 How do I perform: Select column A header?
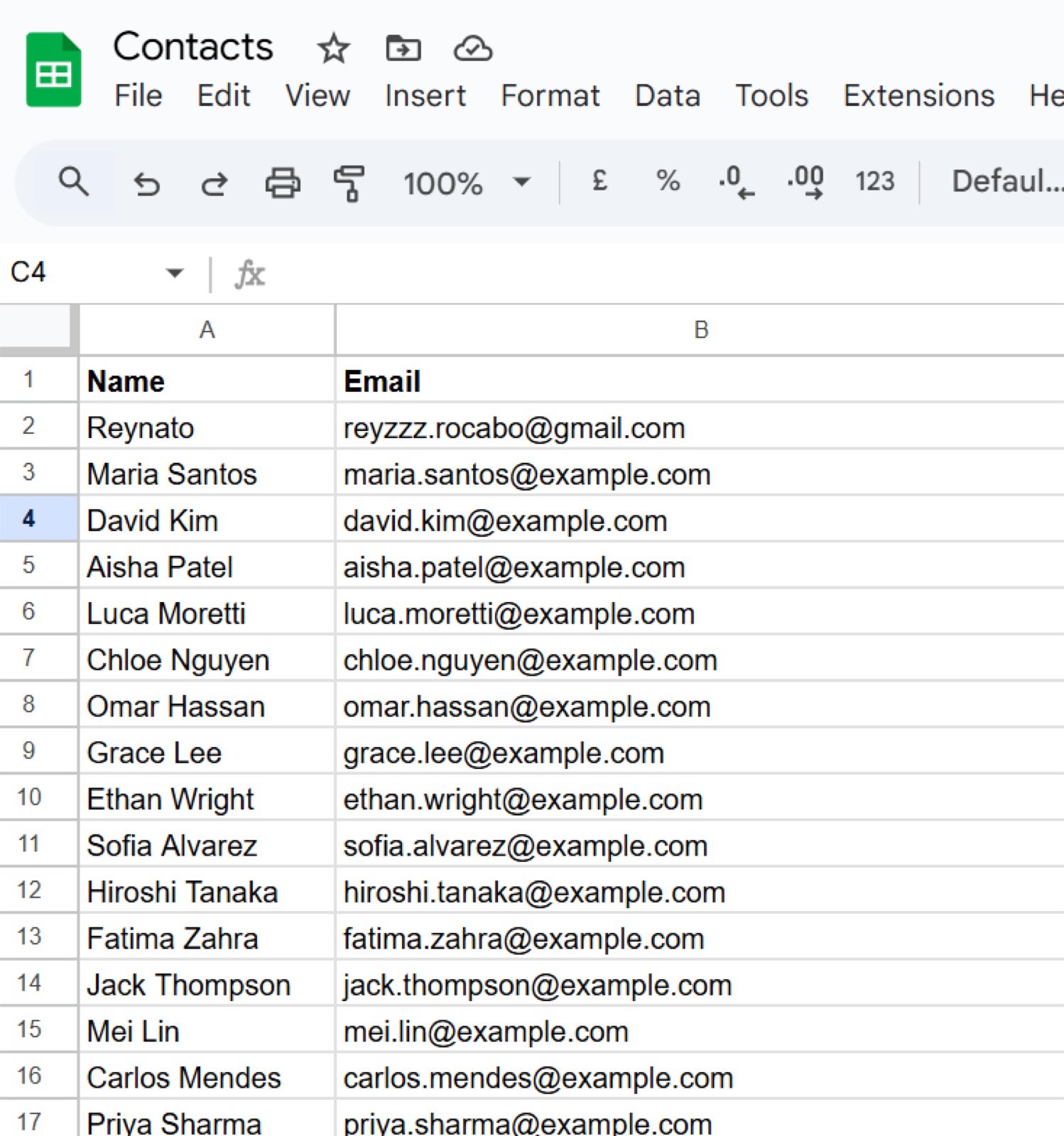207,330
